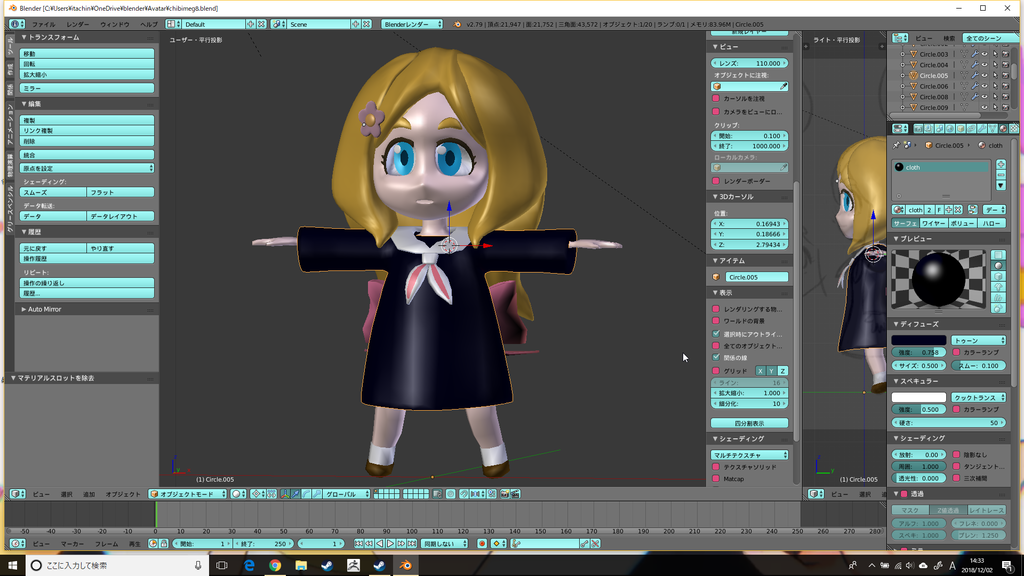
Task: Jump to the first frame in timeline
Action: tap(359, 543)
